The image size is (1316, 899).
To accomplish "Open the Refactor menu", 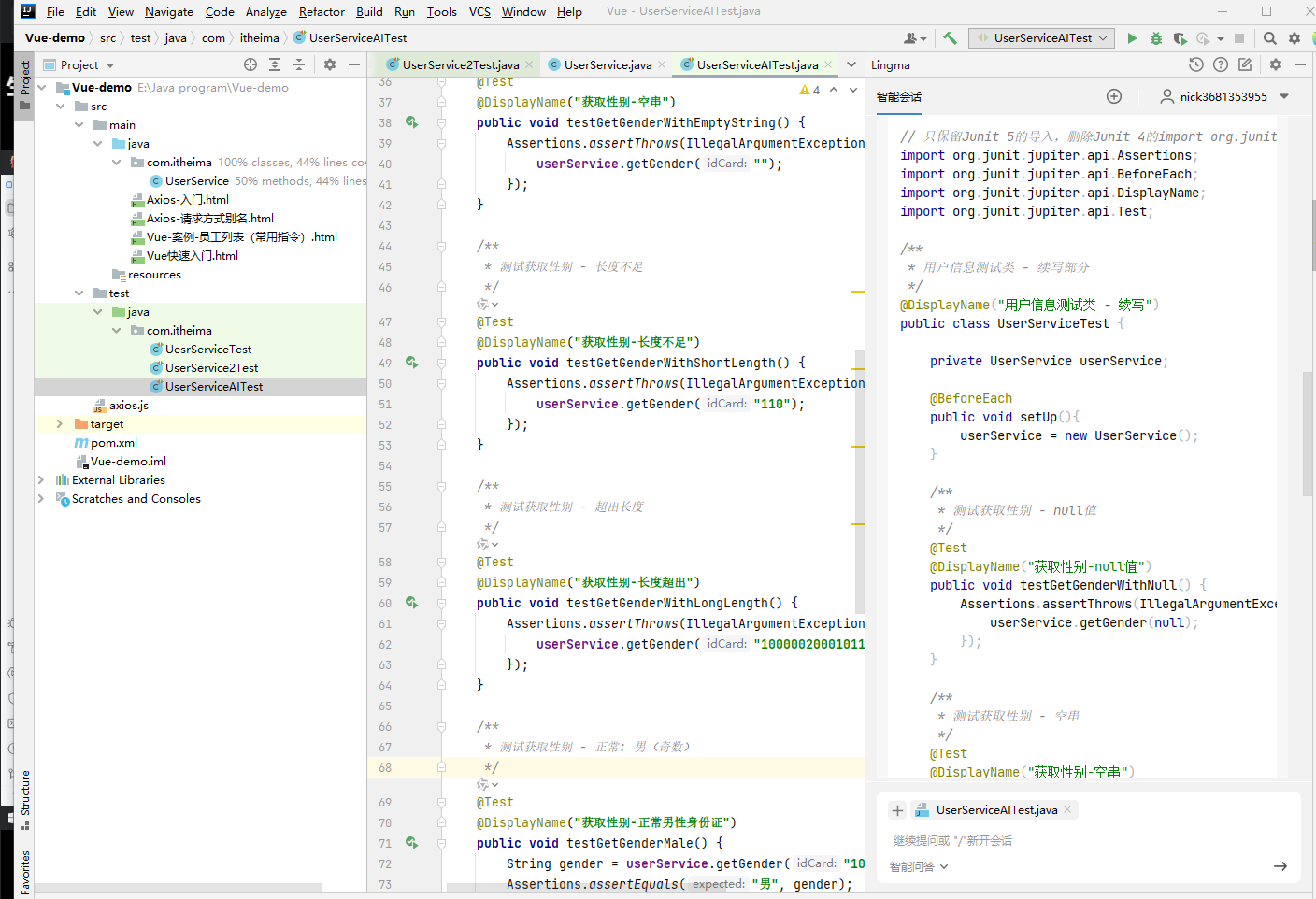I will (322, 12).
